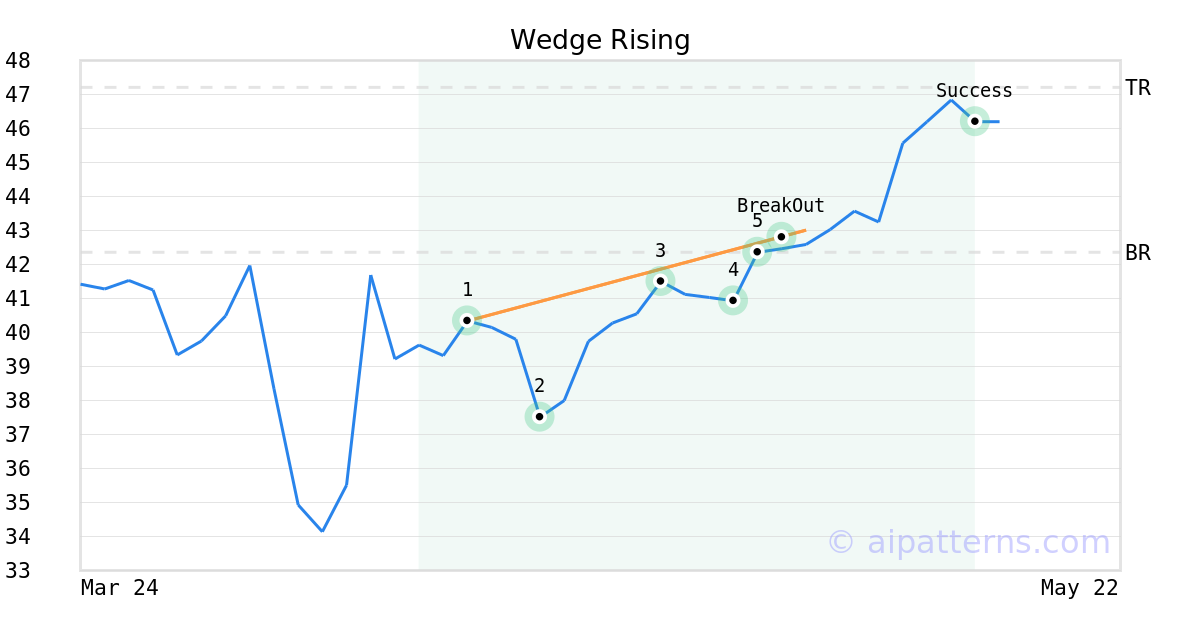The height and width of the screenshot is (630, 1200).
Task: Select the BreakOut marker dot
Action: coord(781,237)
